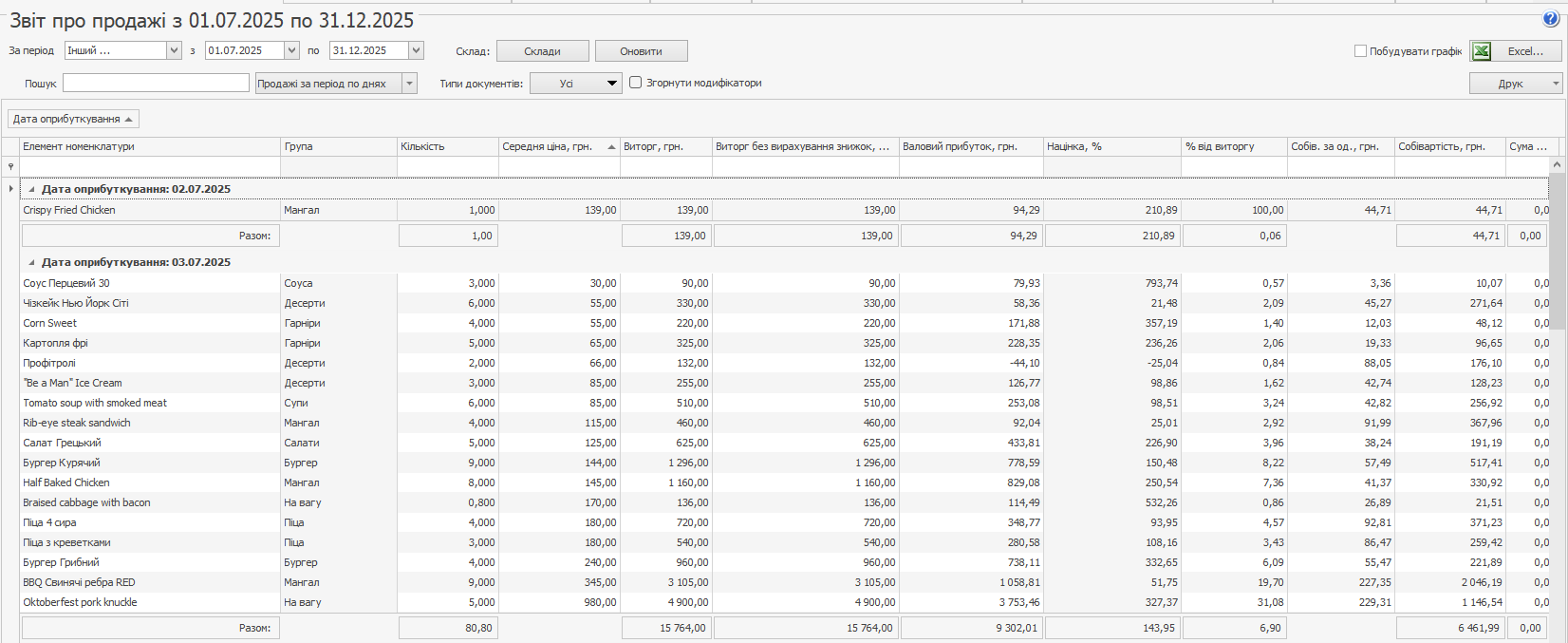Viewport: 1568px width, 643px height.
Task: Click the filter row pin icon
Action: coord(10,167)
